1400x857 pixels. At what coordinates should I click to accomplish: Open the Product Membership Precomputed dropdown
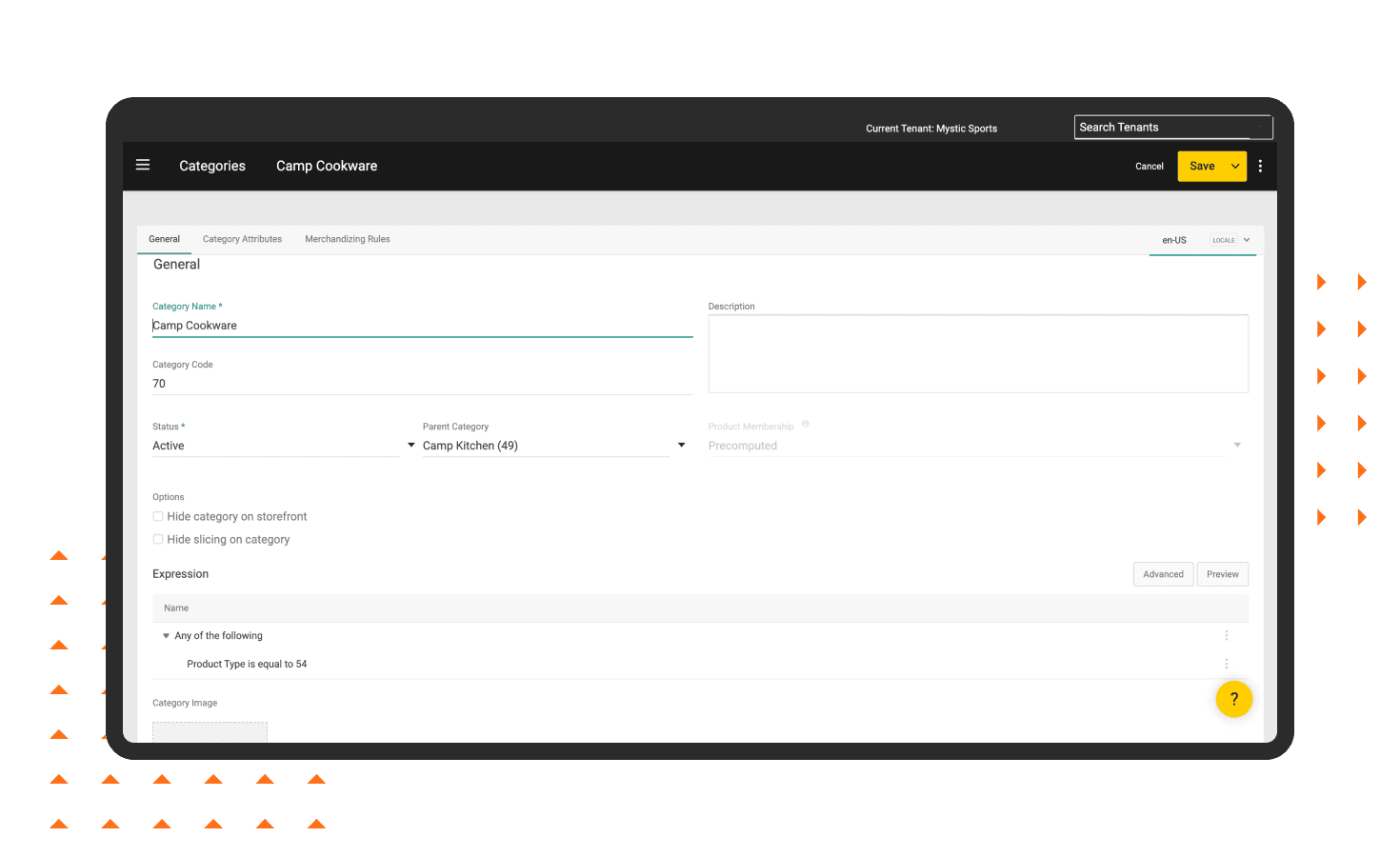975,446
